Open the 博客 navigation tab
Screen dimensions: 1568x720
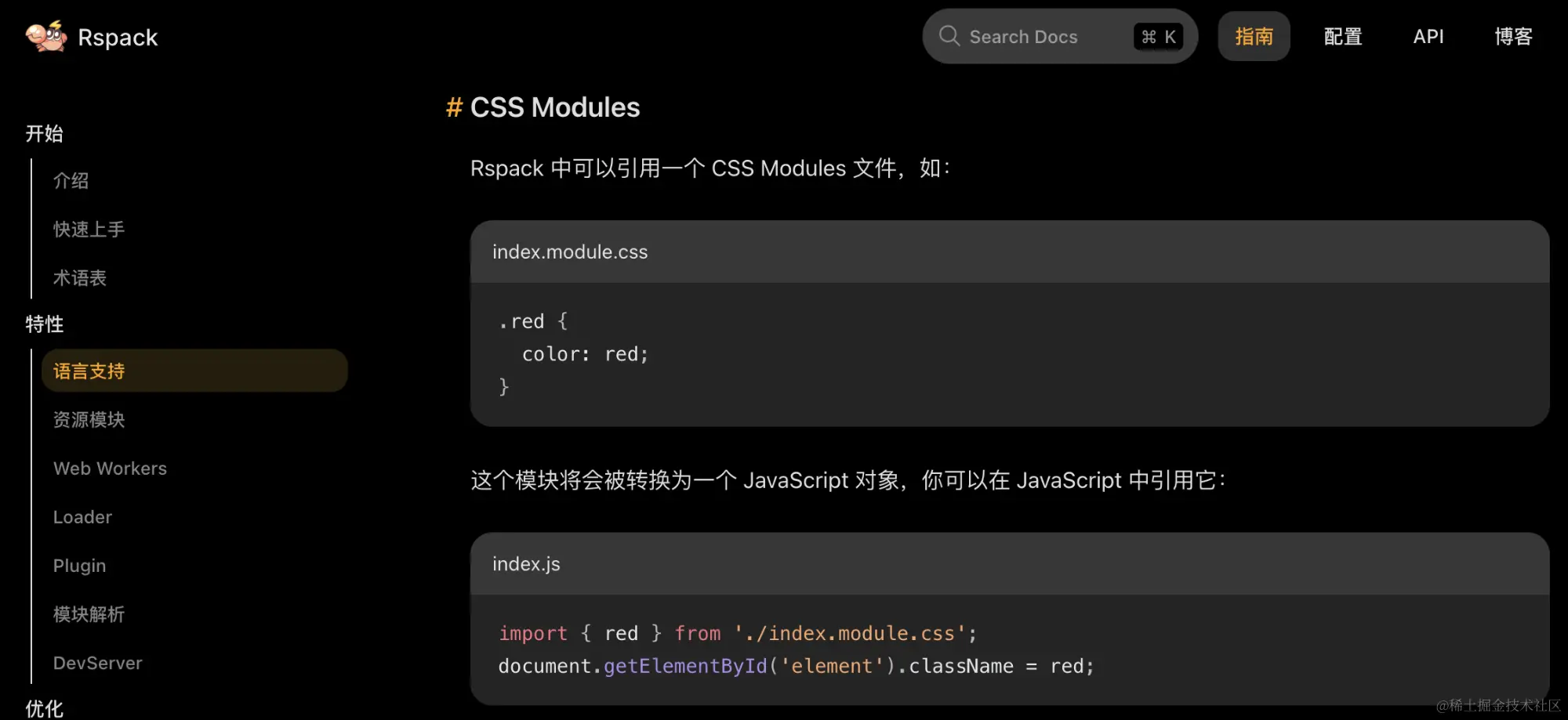point(1513,37)
